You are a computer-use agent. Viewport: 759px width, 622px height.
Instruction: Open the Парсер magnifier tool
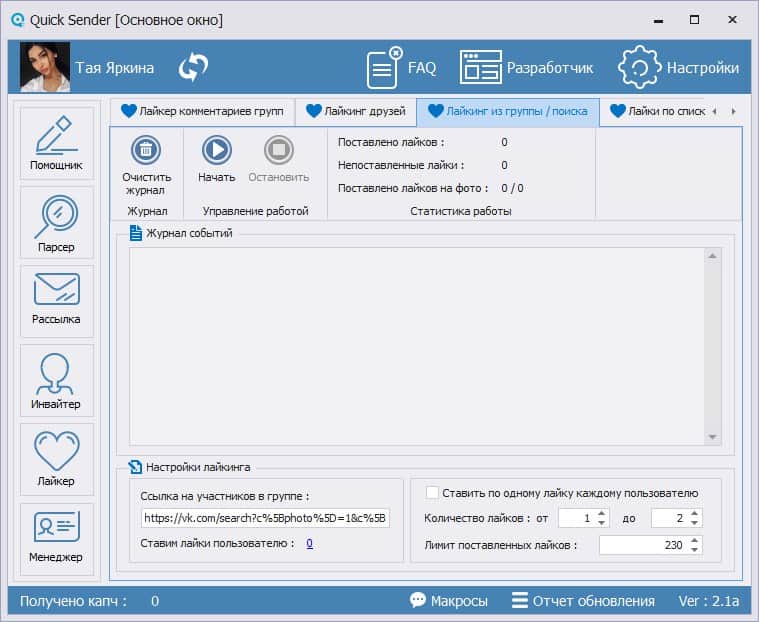[57, 223]
